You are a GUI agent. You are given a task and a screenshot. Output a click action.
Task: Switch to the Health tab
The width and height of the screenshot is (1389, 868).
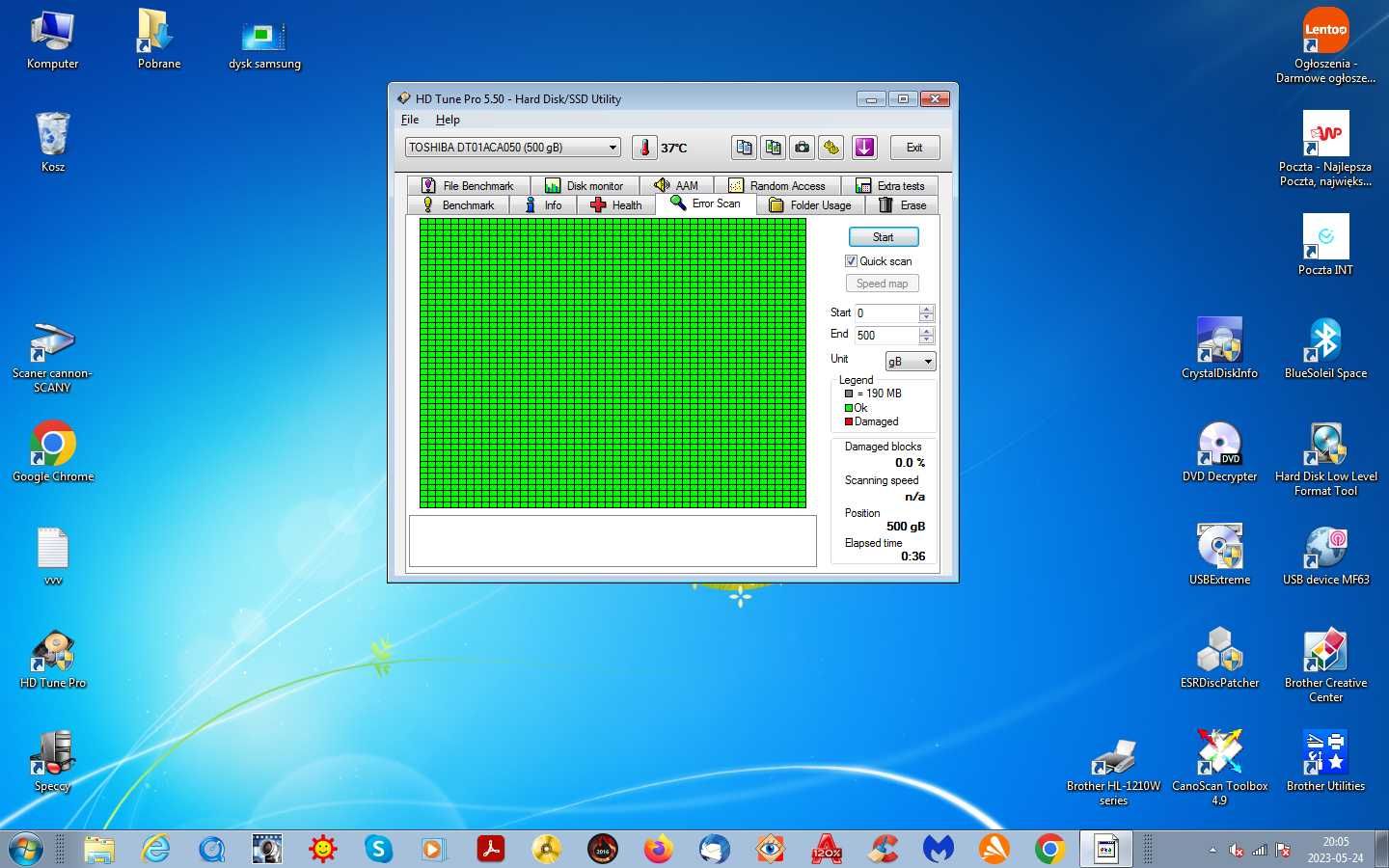[x=615, y=205]
